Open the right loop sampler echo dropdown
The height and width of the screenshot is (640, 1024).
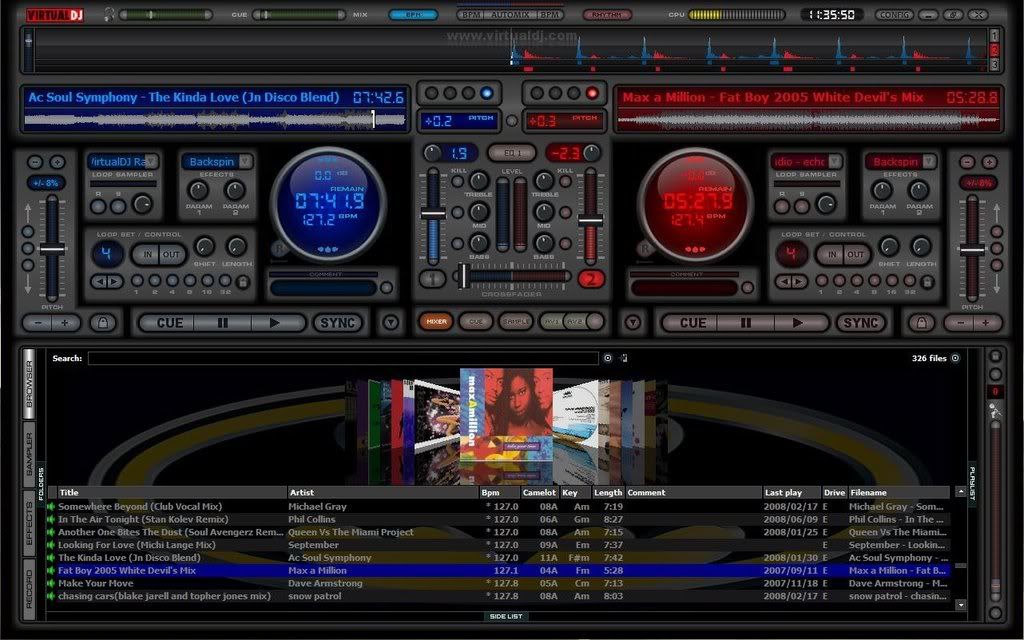(x=835, y=161)
